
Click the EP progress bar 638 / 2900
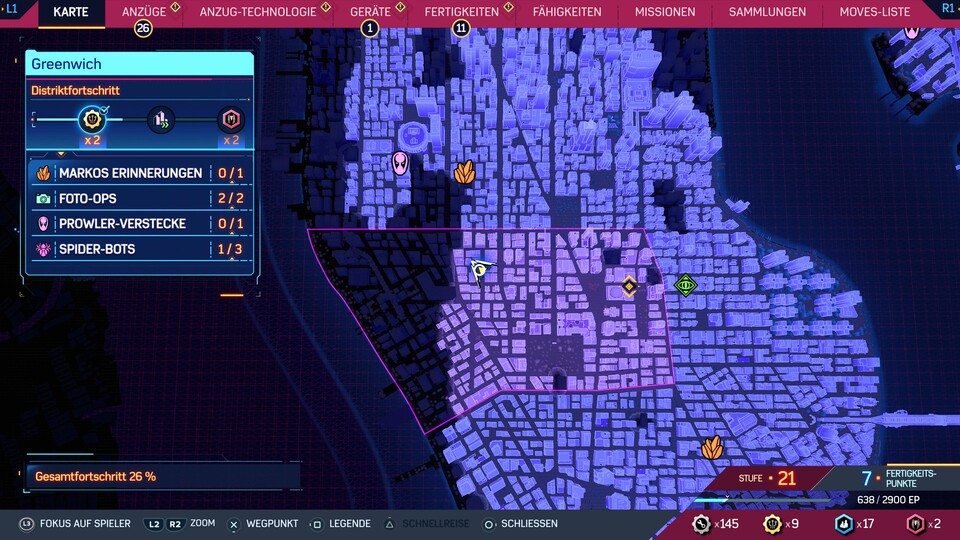click(762, 500)
